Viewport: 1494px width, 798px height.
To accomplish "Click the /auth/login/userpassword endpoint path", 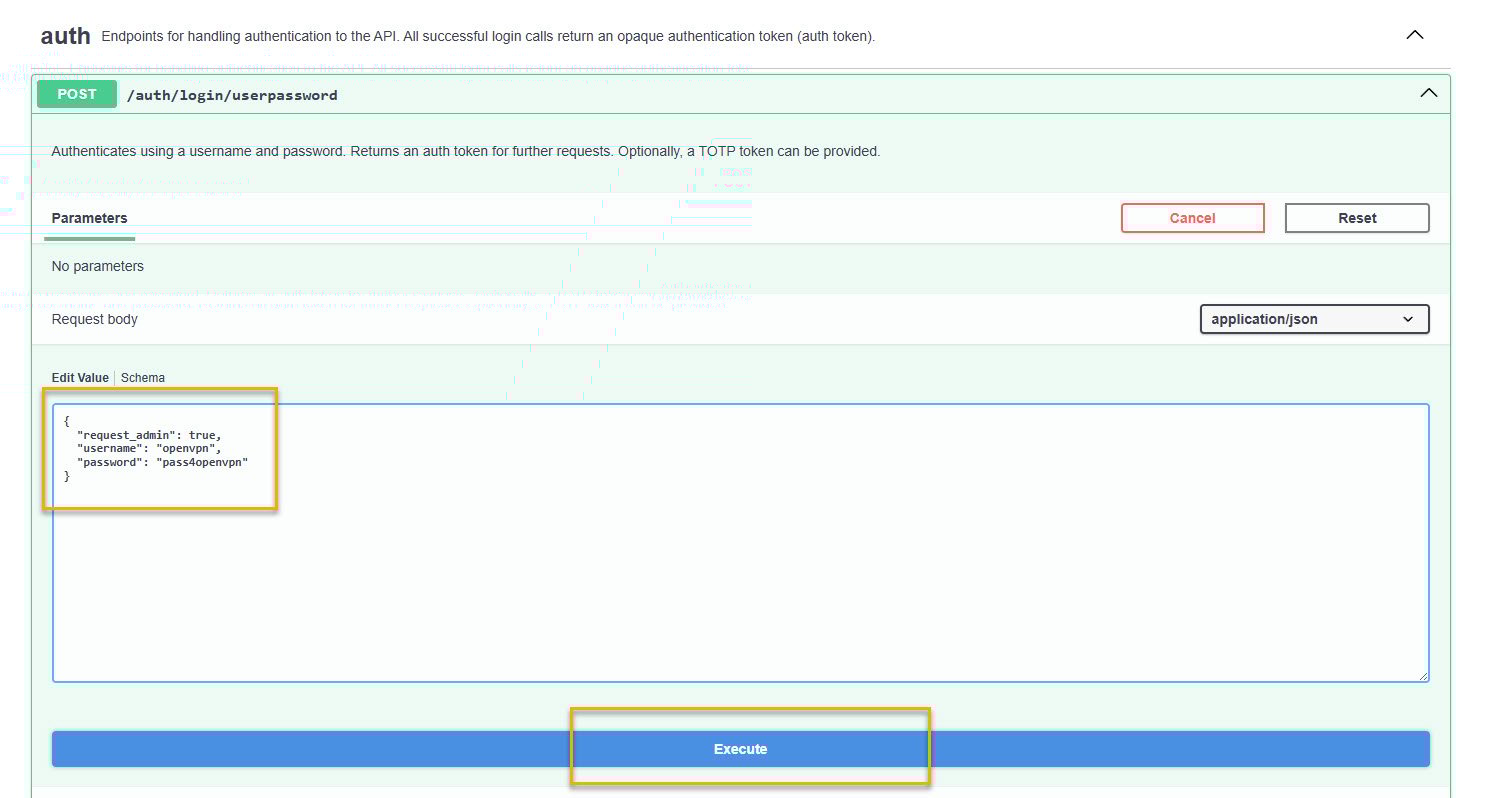I will (x=232, y=94).
